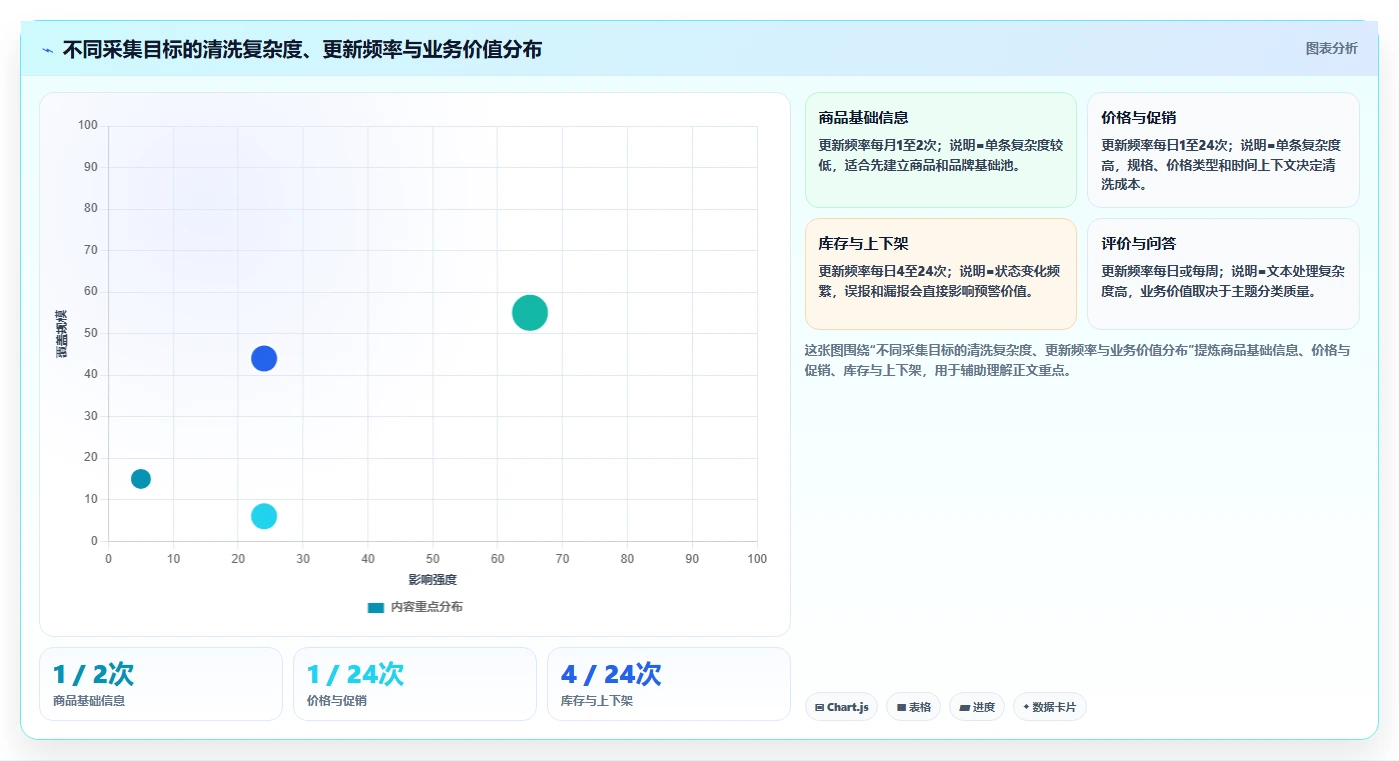The height and width of the screenshot is (761, 1399).
Task: Click the 数据卡片 tag
Action: [x=1049, y=707]
